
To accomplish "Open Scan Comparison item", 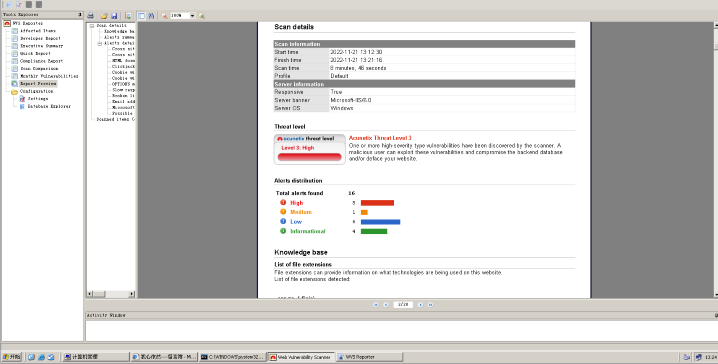I will point(39,69).
